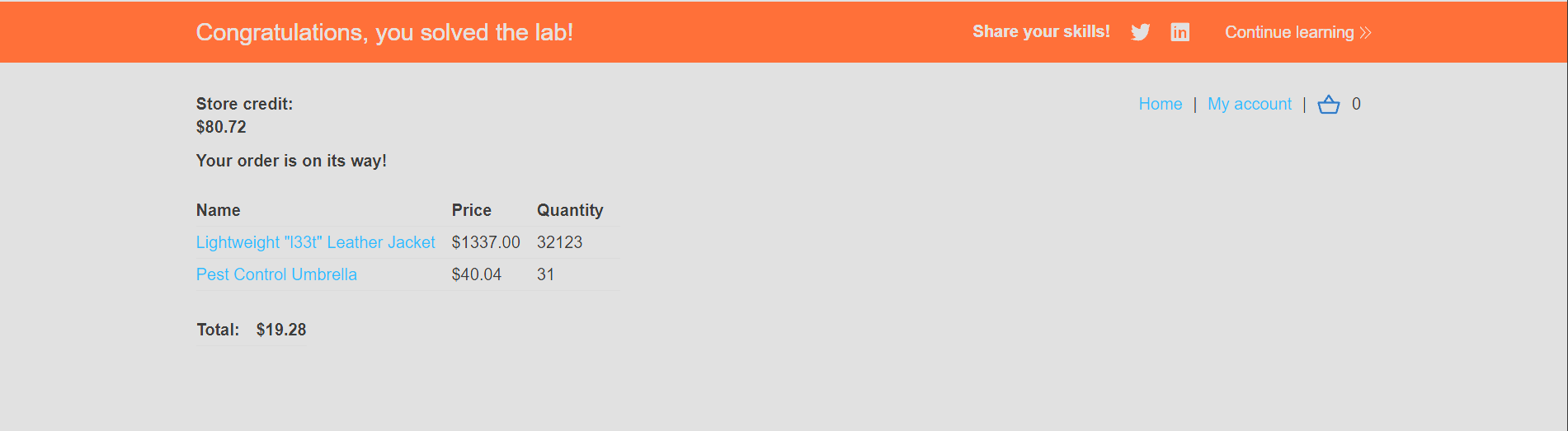Open the shopping basket icon
The width and height of the screenshot is (1568, 431).
(1329, 105)
